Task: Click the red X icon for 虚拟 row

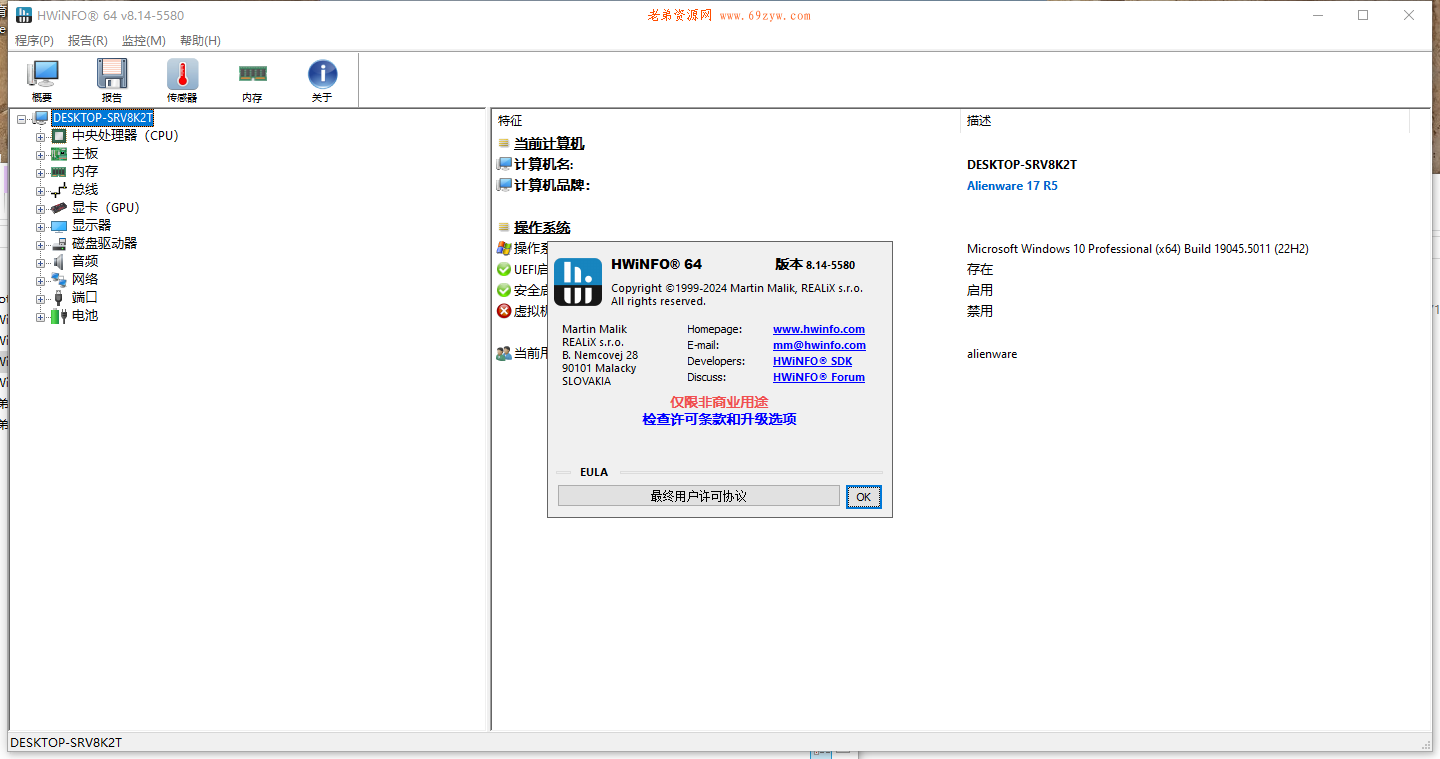Action: pyautogui.click(x=504, y=311)
